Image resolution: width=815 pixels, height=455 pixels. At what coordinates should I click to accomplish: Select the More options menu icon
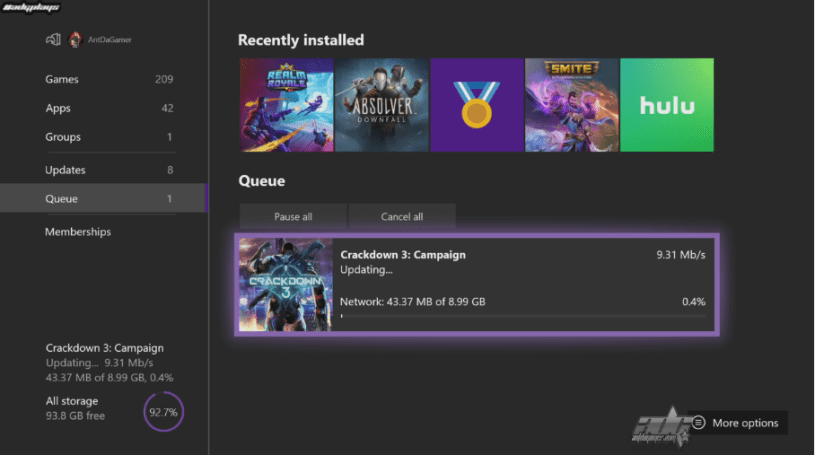point(699,423)
